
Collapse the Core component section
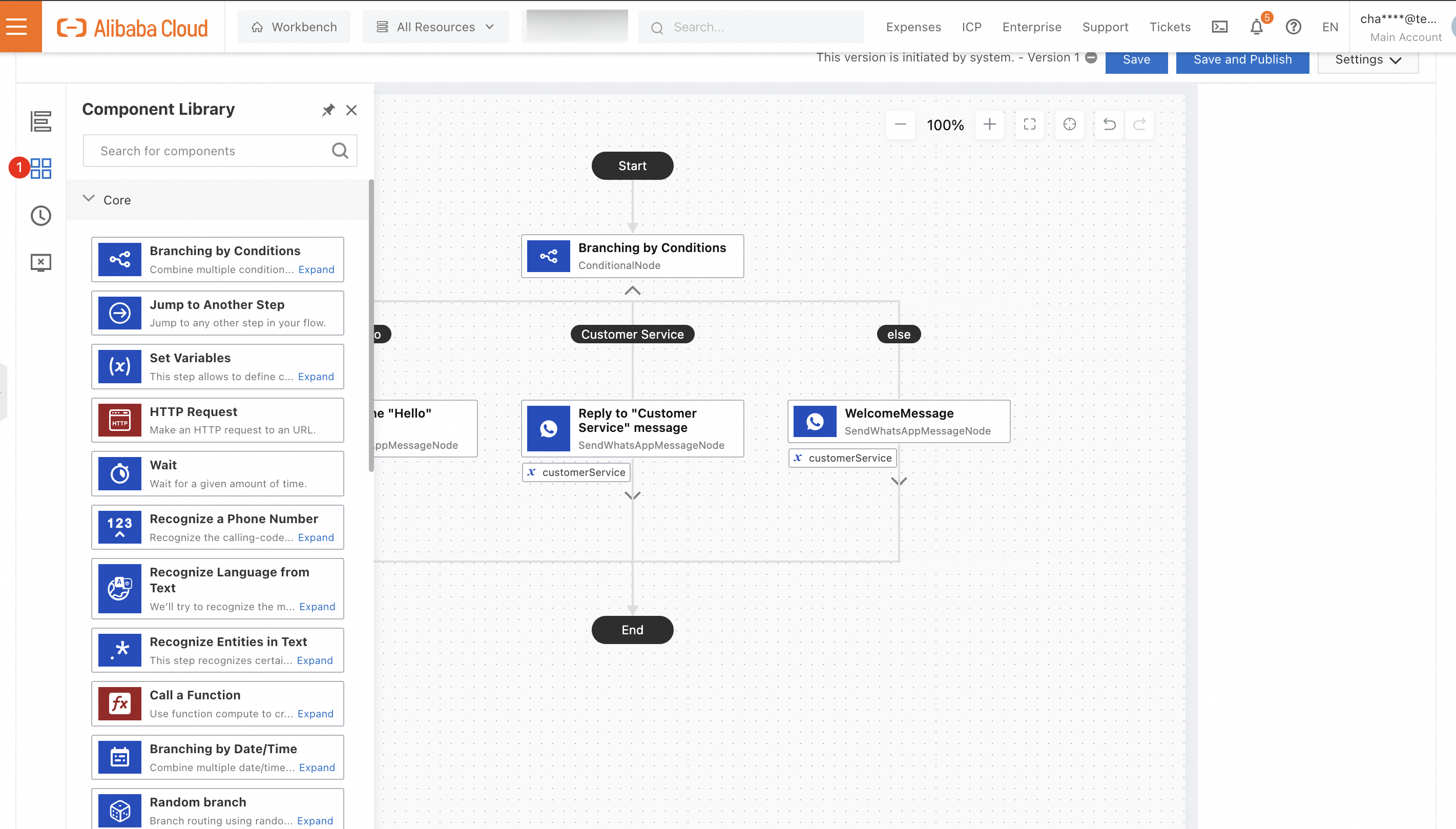[88, 199]
